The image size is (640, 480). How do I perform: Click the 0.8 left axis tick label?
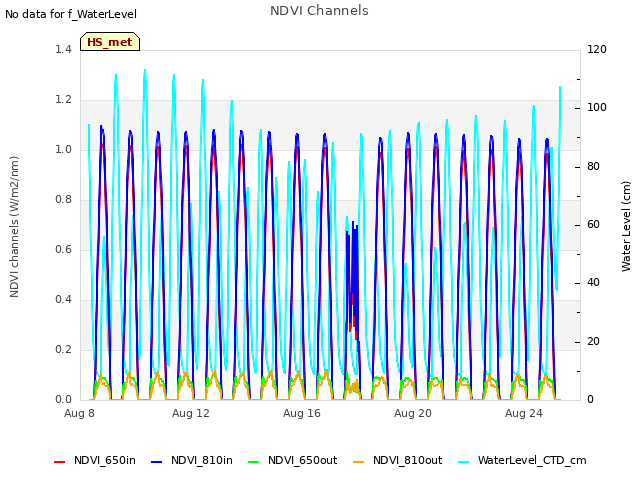63,200
